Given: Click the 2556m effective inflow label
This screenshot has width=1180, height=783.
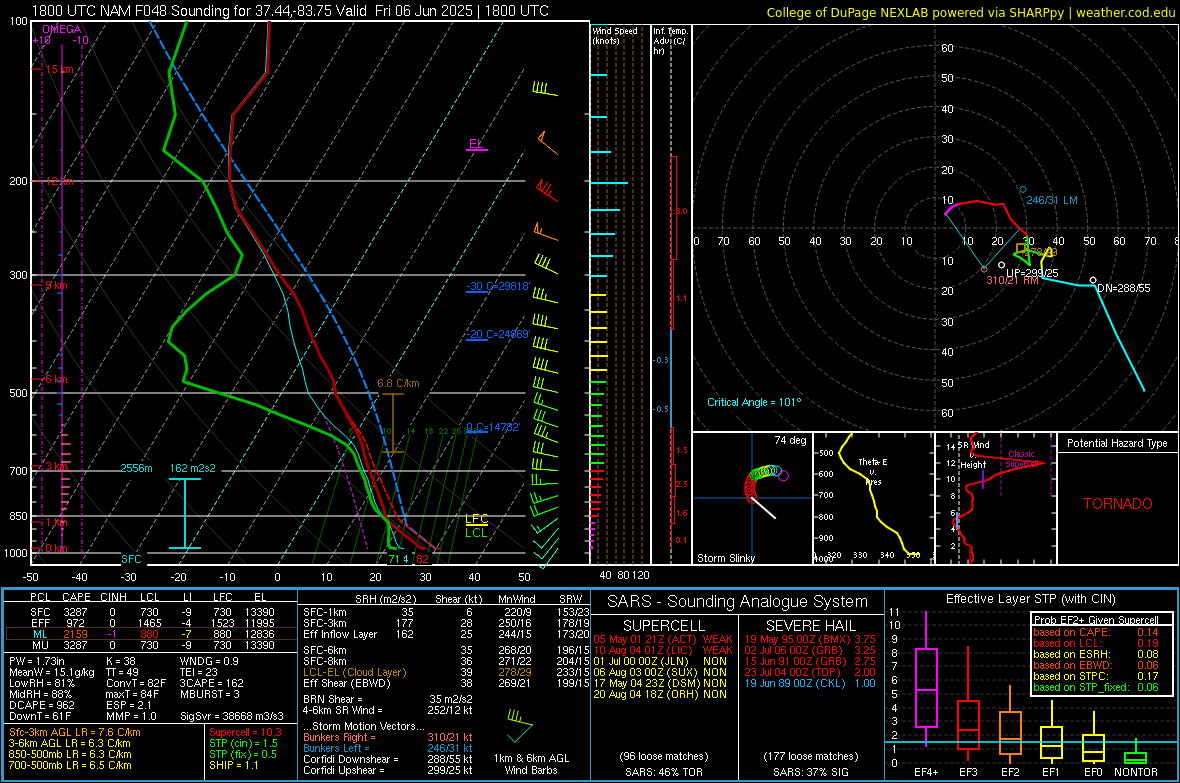Looking at the screenshot, I should click(136, 468).
